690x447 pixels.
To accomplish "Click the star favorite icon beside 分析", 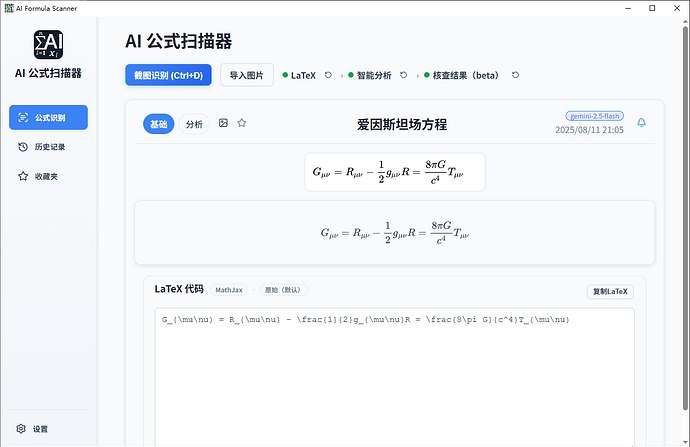I will pos(242,123).
